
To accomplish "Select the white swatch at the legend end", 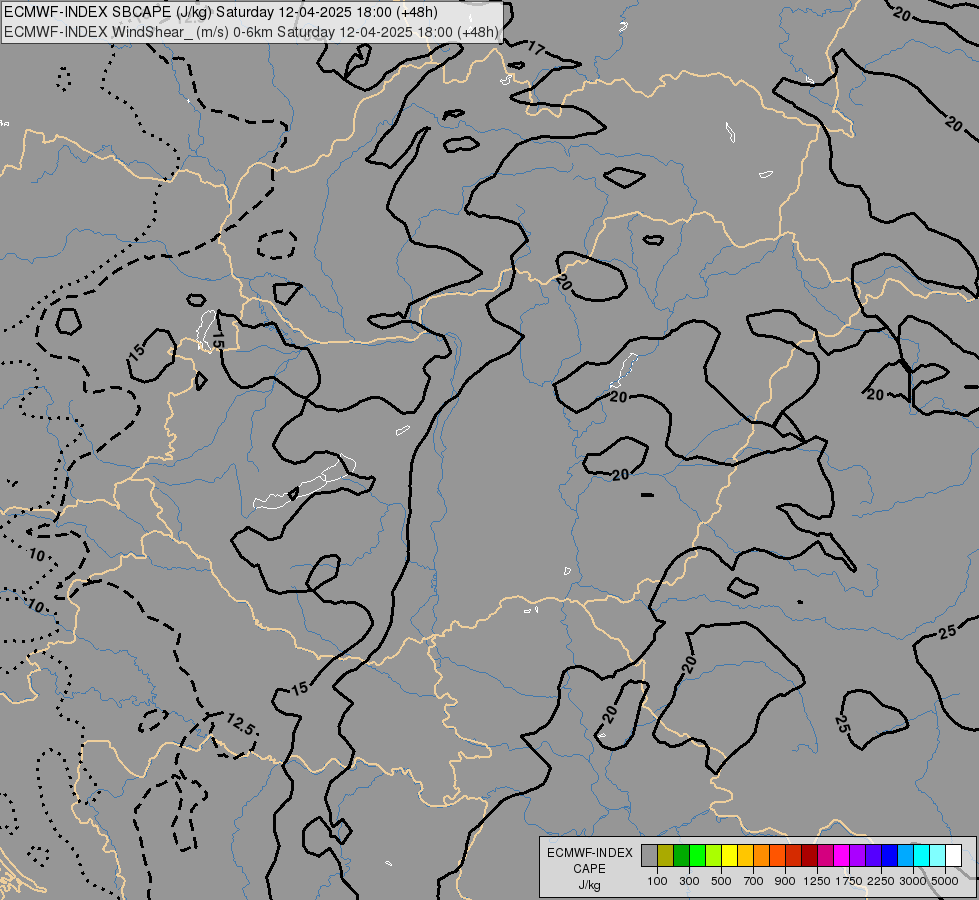I will (953, 855).
